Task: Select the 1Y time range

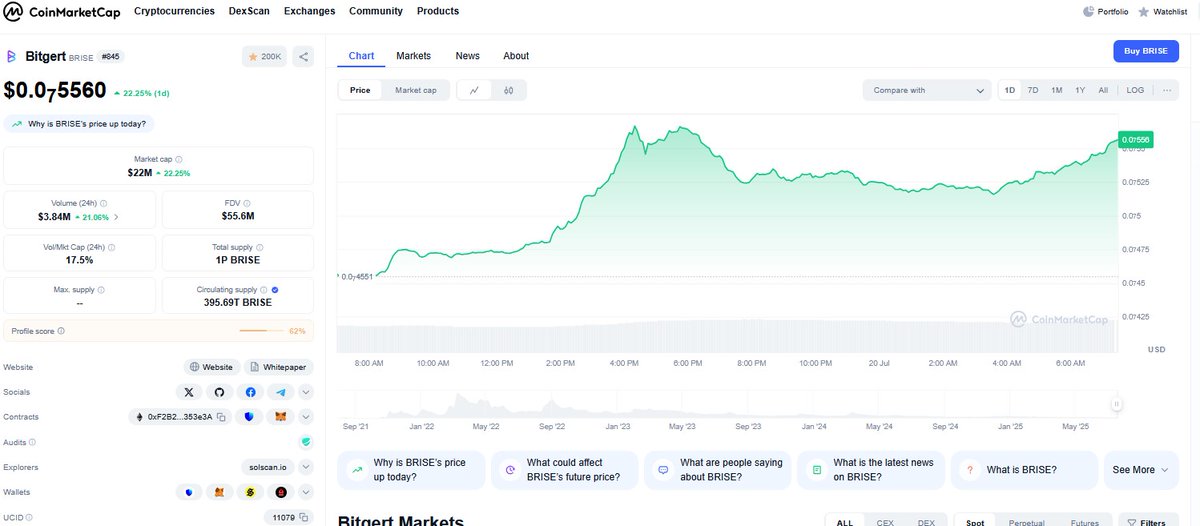Action: tap(1080, 90)
